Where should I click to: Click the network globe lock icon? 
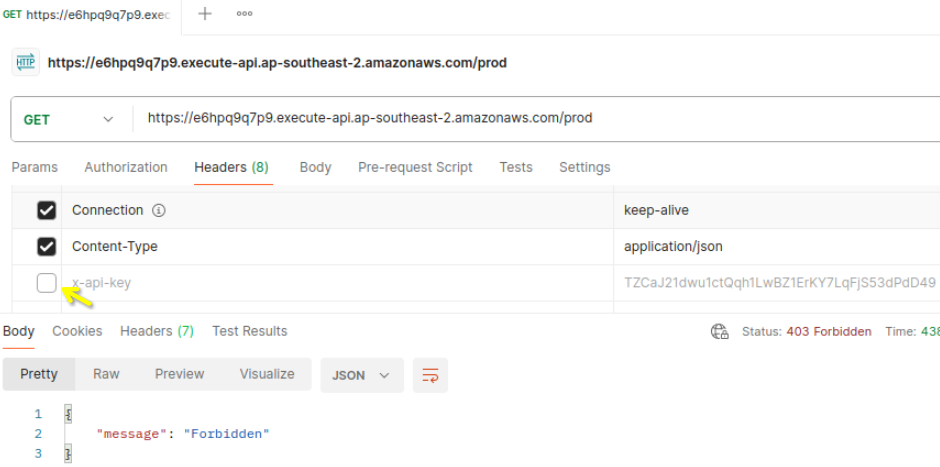click(x=719, y=332)
